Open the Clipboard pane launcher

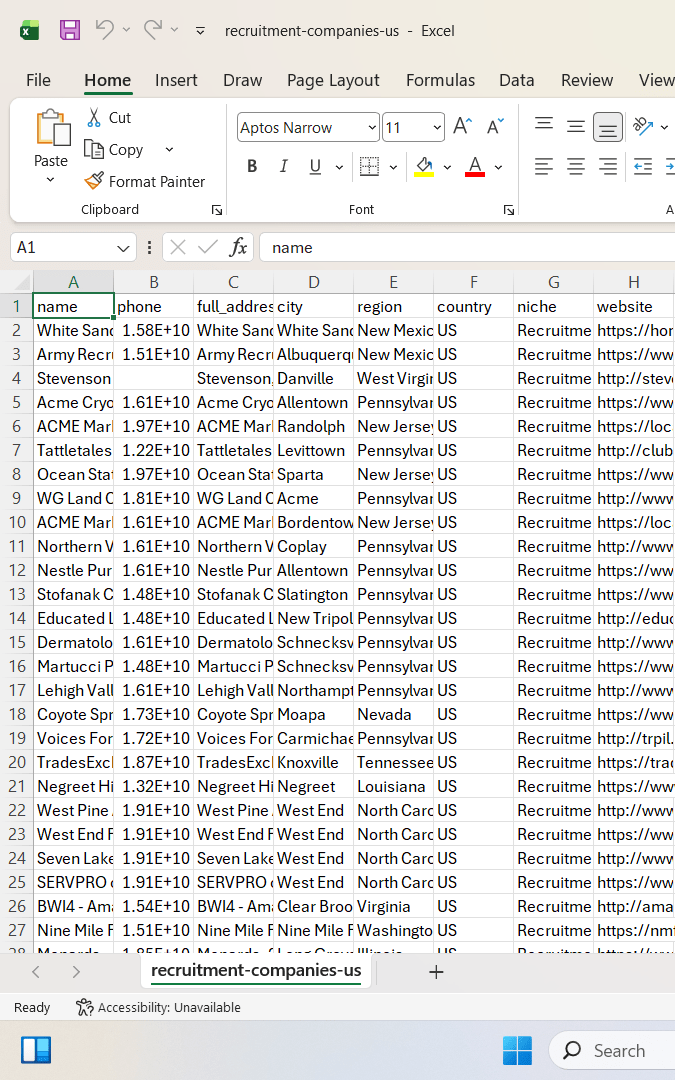click(x=217, y=210)
